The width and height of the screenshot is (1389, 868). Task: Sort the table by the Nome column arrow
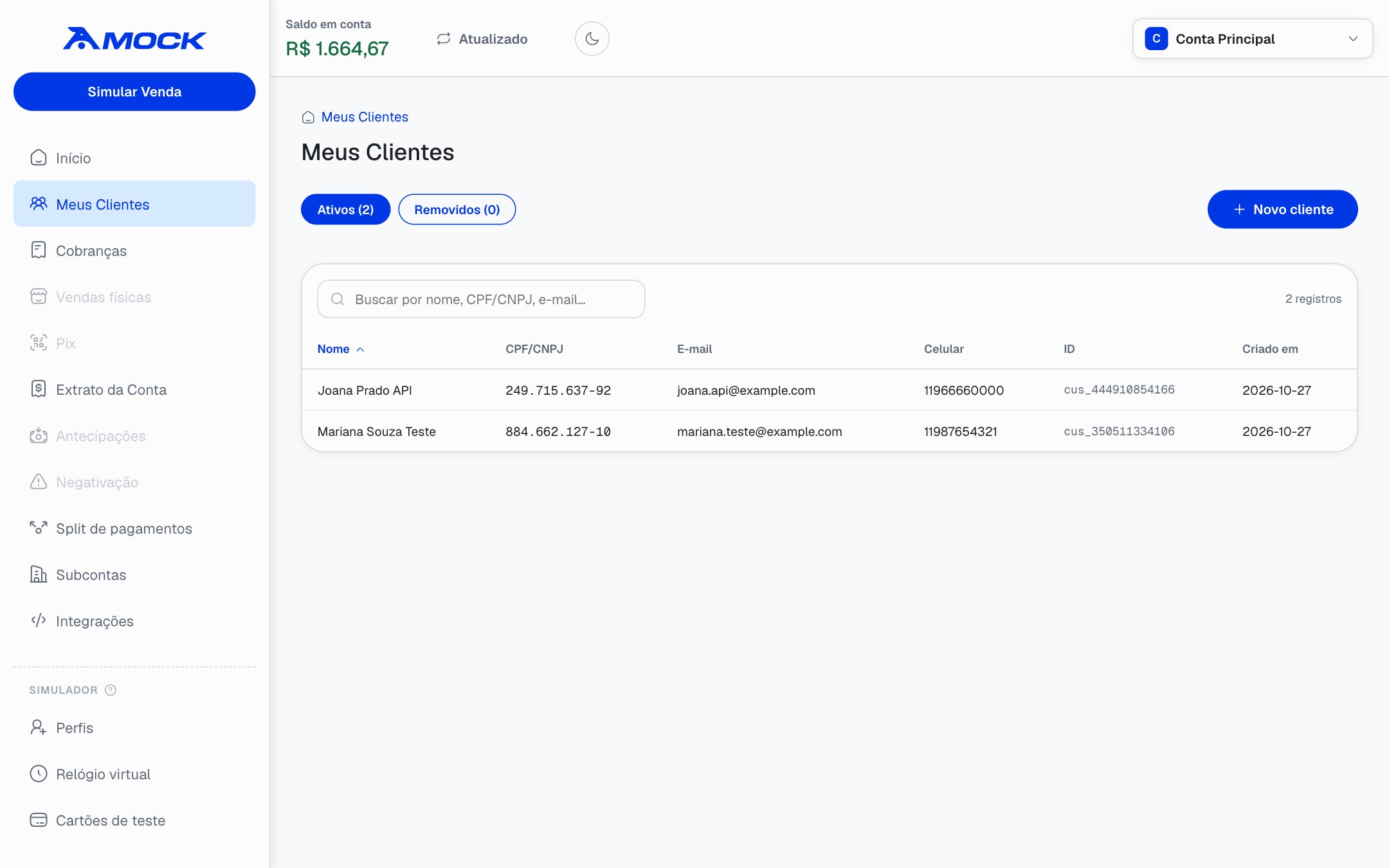pos(360,349)
